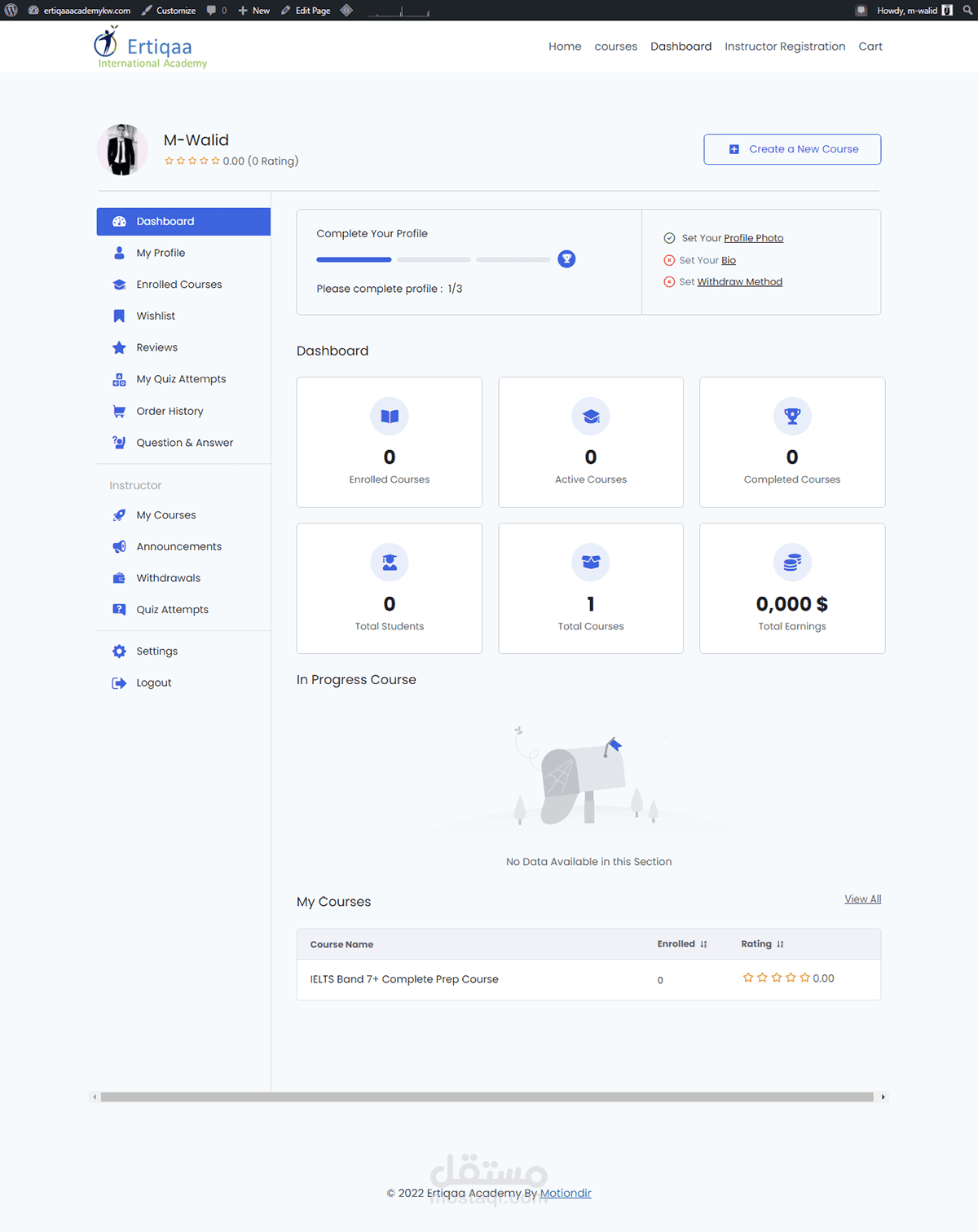
Task: Open the Dashboard top navigation item
Action: point(681,46)
